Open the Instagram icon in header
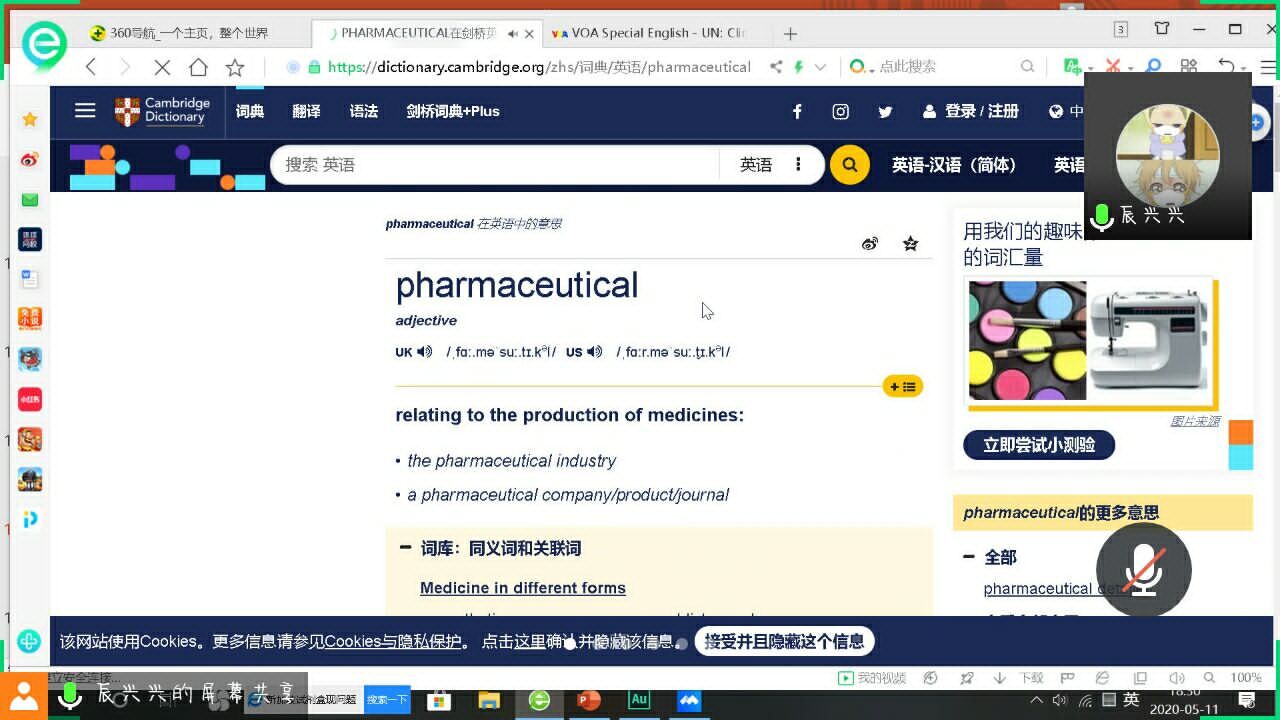 click(841, 112)
